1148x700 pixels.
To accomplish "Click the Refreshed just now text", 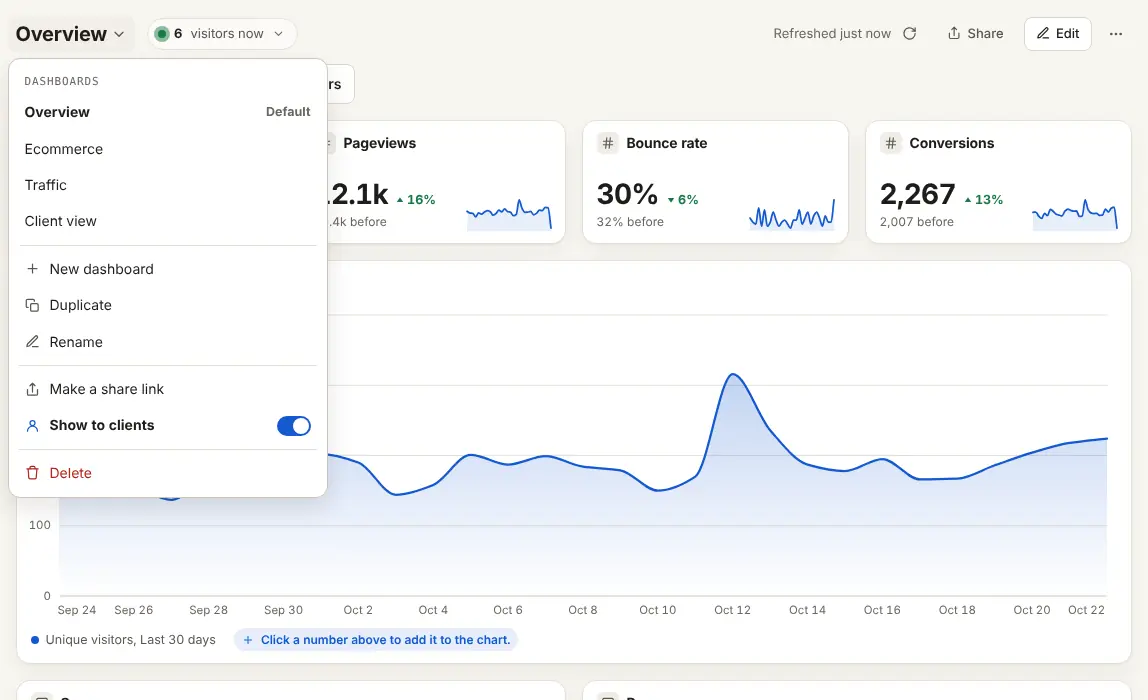I will click(832, 34).
